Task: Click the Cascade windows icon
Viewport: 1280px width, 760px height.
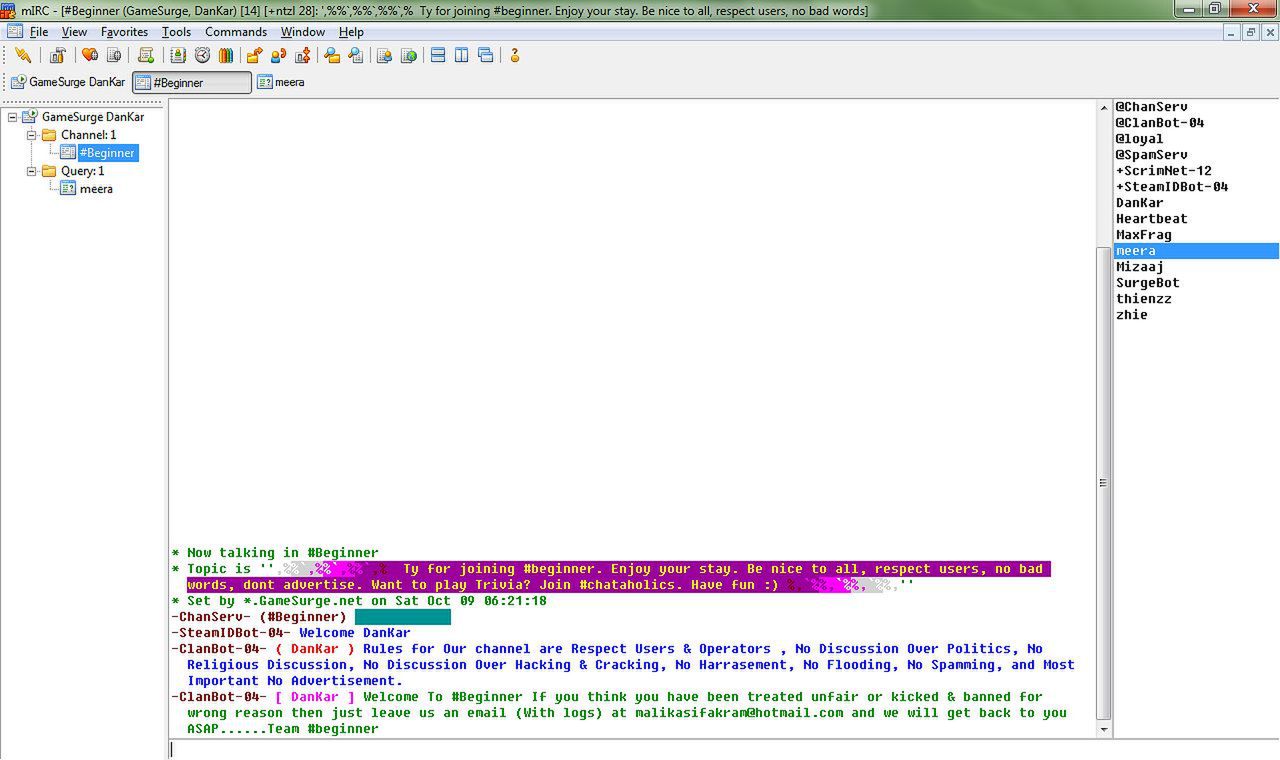Action: pos(486,56)
